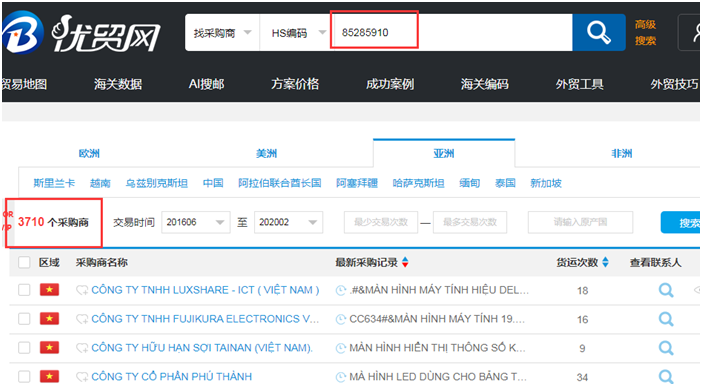
Task: Check the LUXSHARE - ICT row checkbox
Action: pyautogui.click(x=24, y=290)
